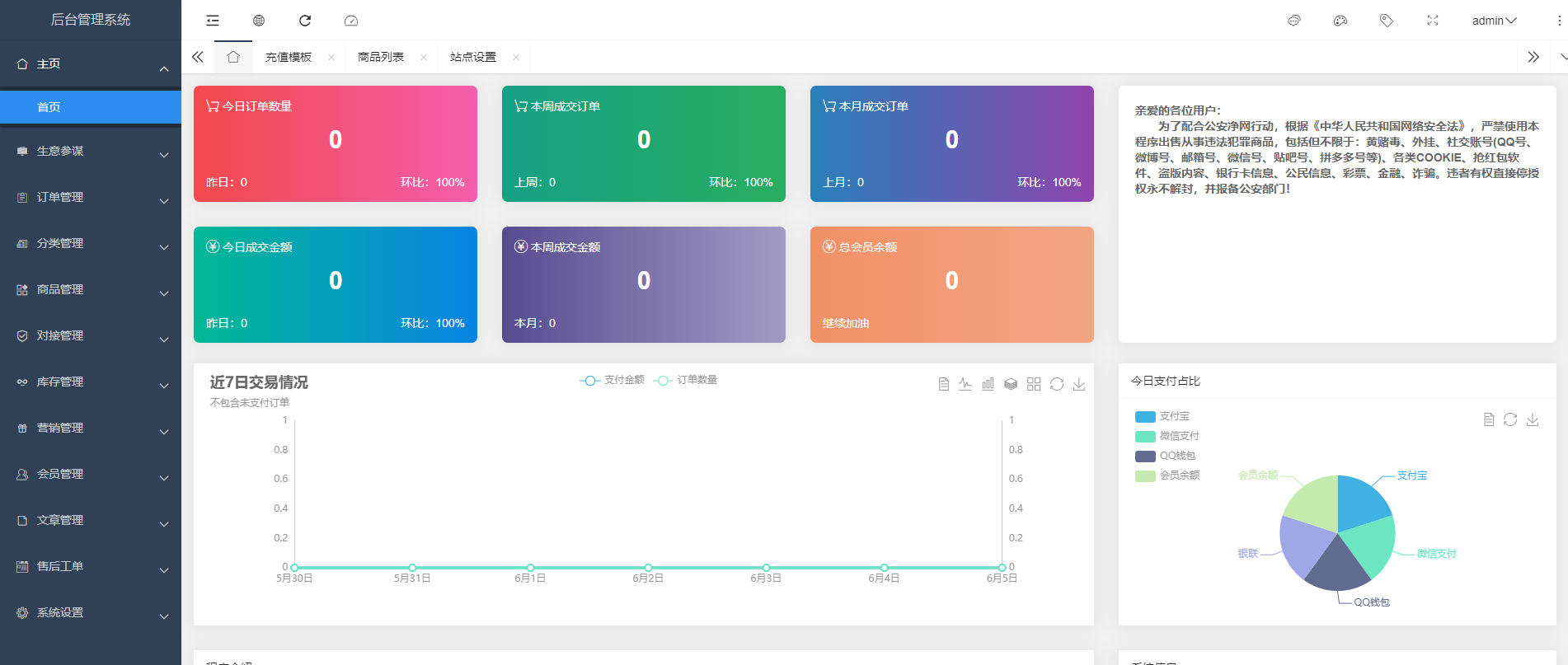Expand the 售后工单 sidebar menu
Screen dimensions: 1568x665
[91, 566]
